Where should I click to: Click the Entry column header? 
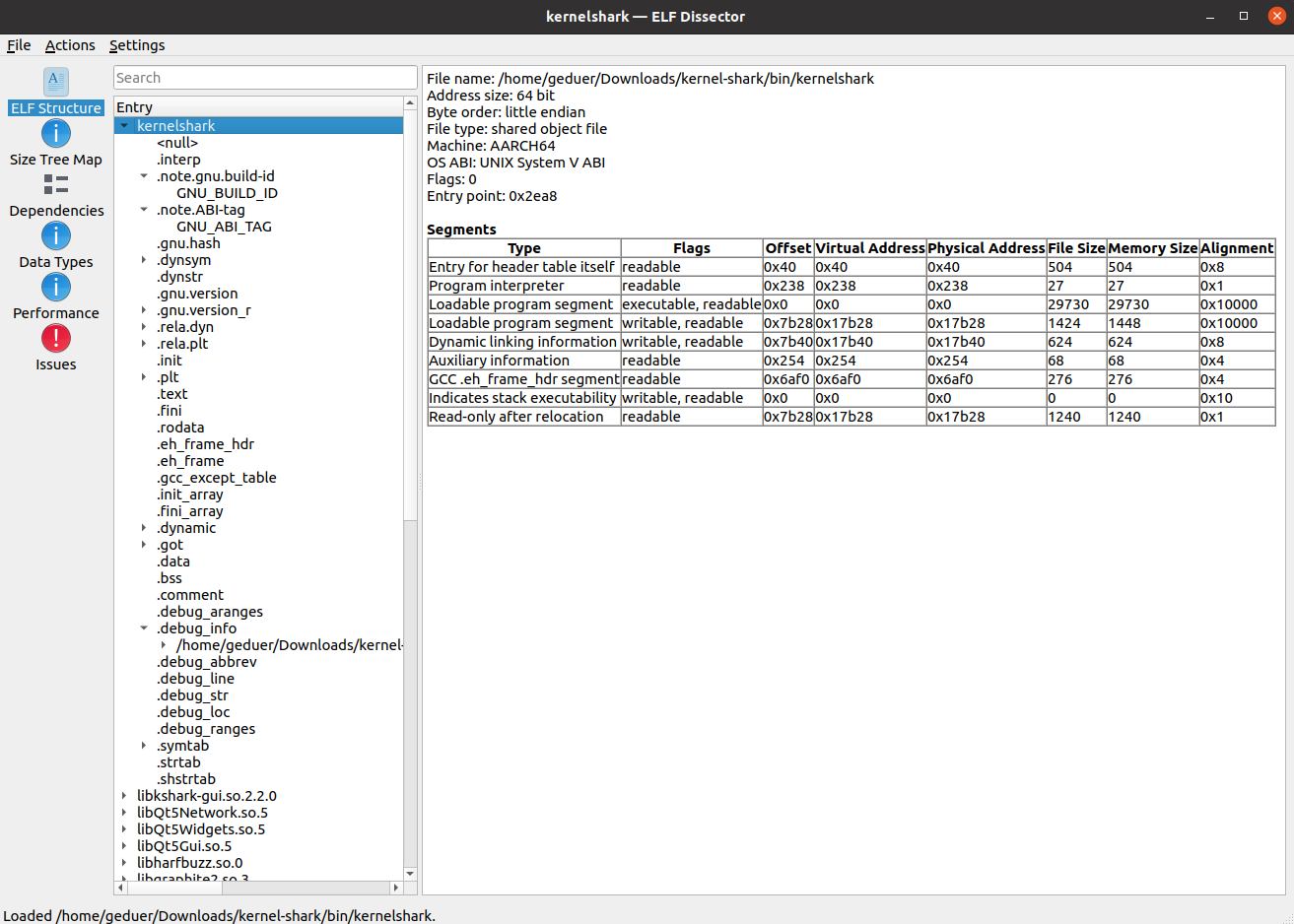[x=259, y=107]
